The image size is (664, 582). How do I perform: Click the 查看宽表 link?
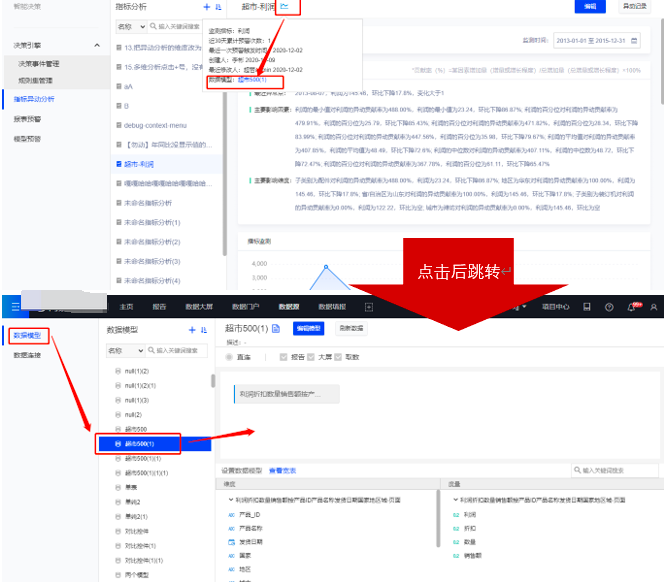click(x=282, y=471)
